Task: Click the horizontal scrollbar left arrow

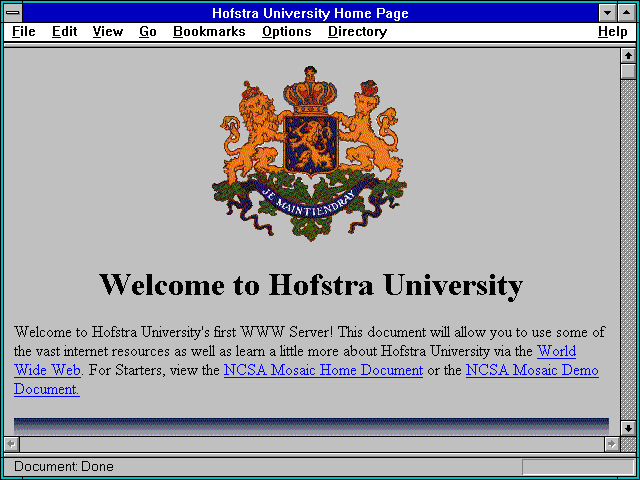Action: pos(11,444)
